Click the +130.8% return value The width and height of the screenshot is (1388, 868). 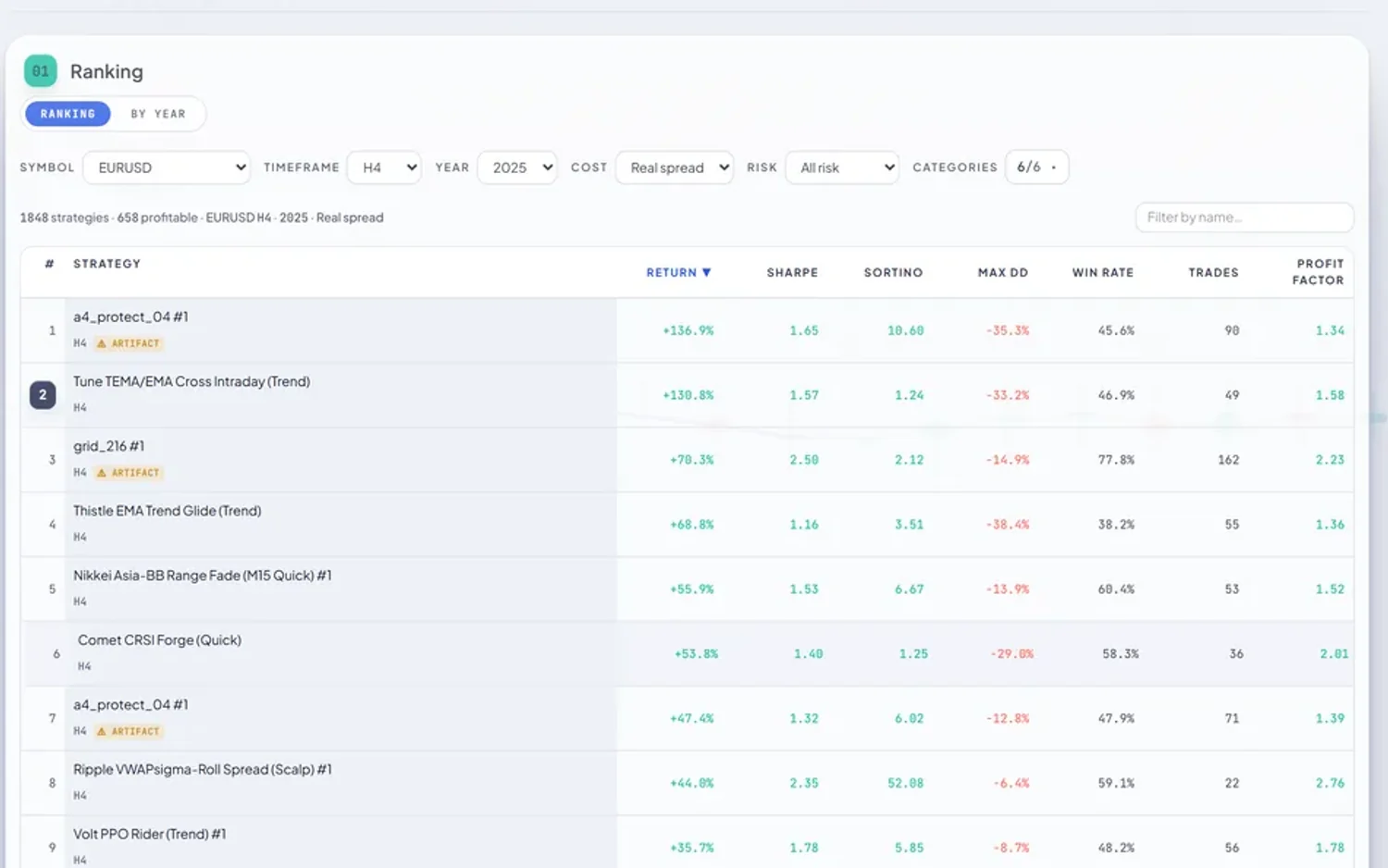click(x=688, y=395)
